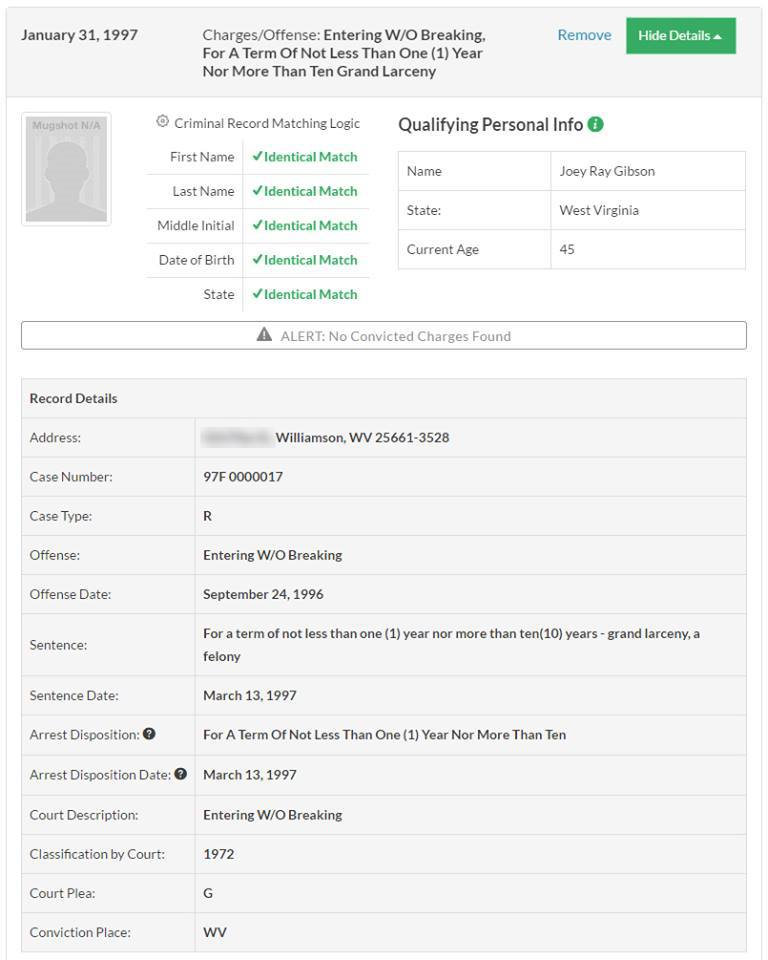Viewport: 768px width, 960px height.
Task: Click the Last Name Identical Match text
Action: [x=310, y=191]
